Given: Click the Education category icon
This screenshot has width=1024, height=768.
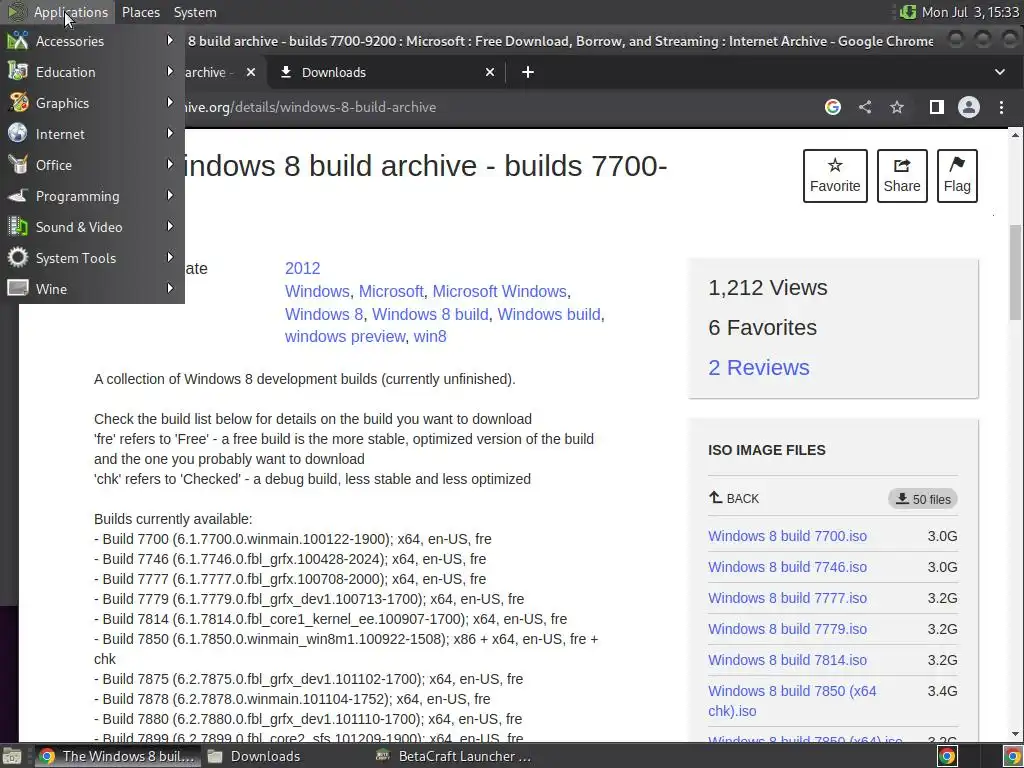Looking at the screenshot, I should tap(18, 72).
